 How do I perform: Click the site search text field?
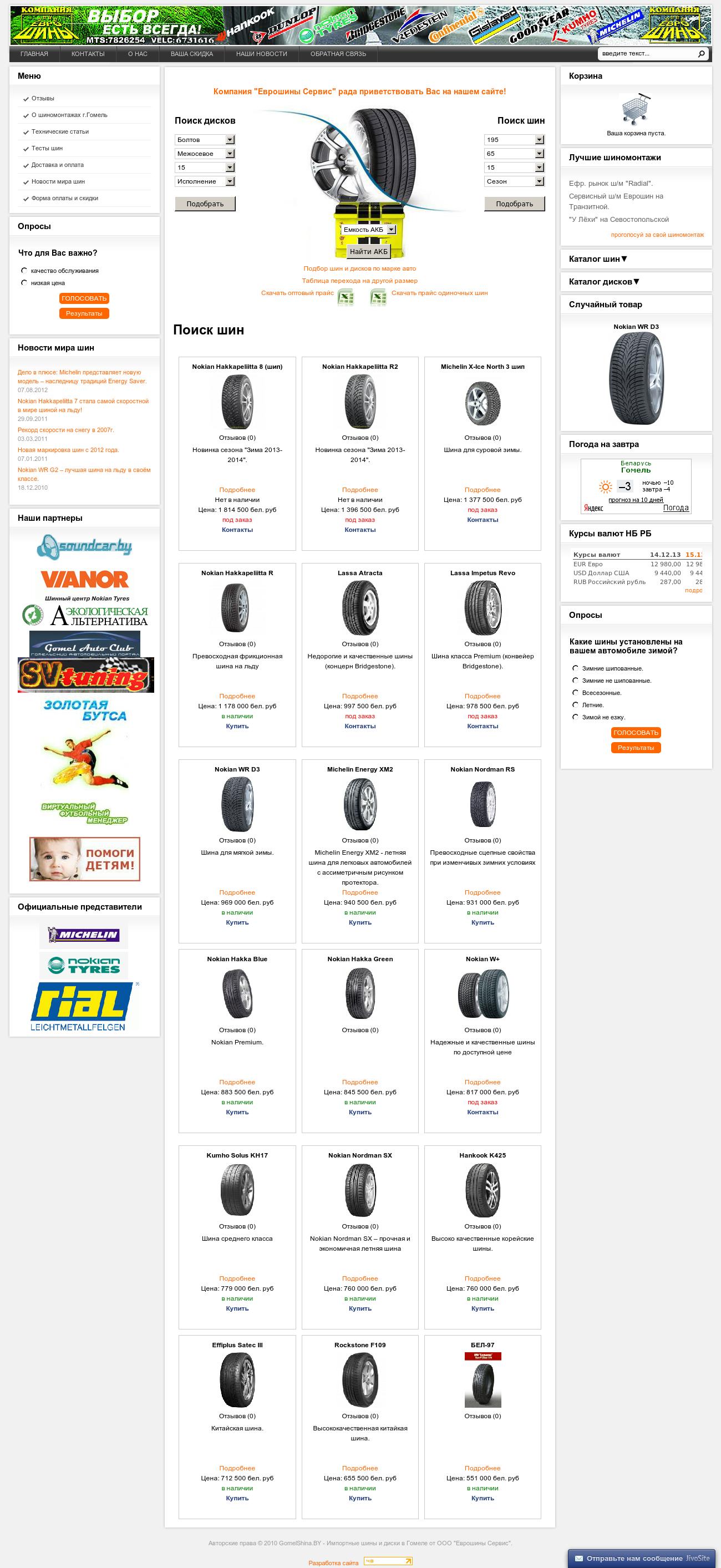click(x=647, y=54)
